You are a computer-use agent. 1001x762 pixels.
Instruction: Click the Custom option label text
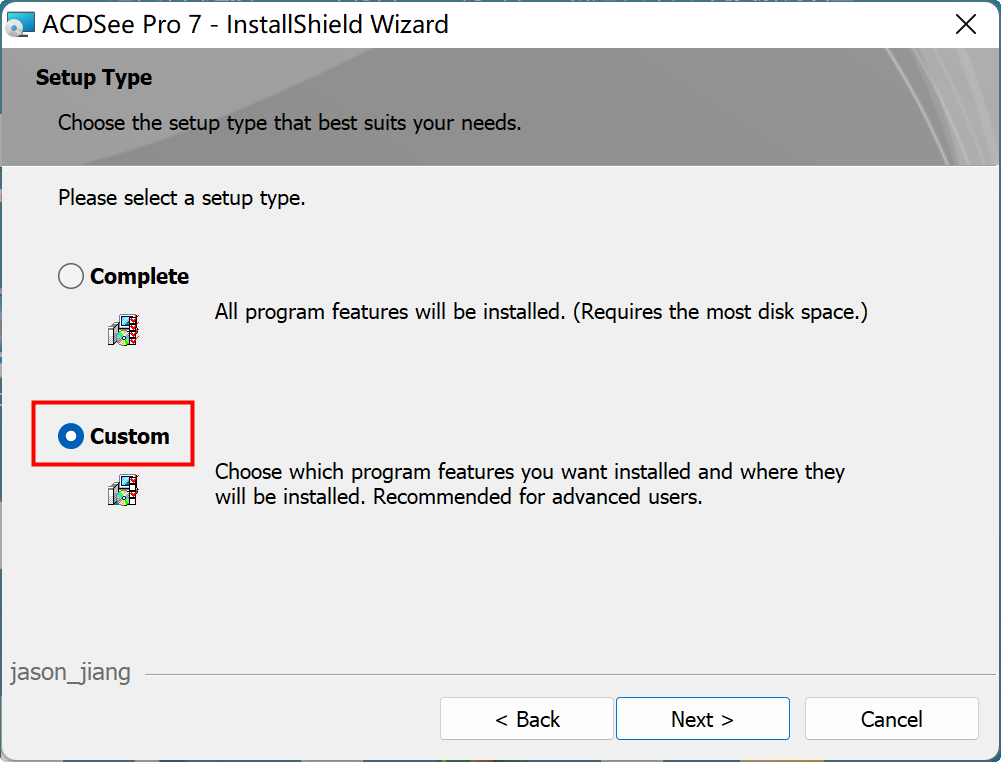click(x=130, y=437)
